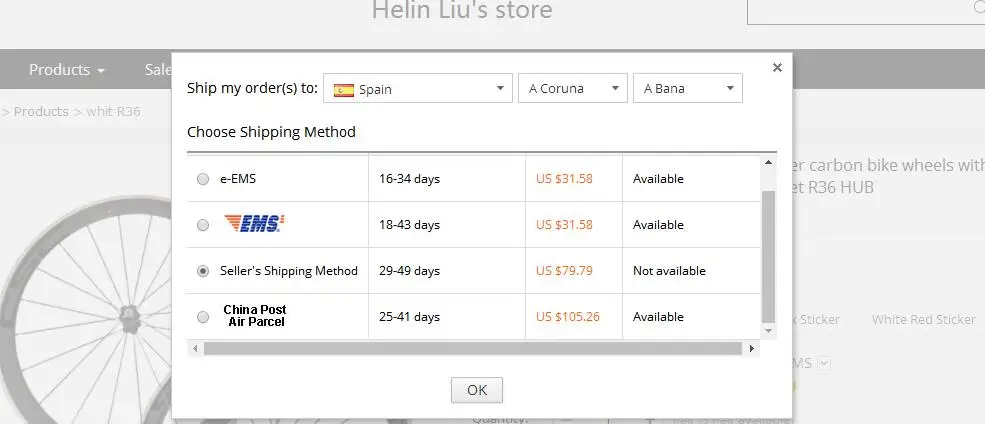Choose the White Red Sticker option
This screenshot has width=985, height=424.
coord(923,320)
